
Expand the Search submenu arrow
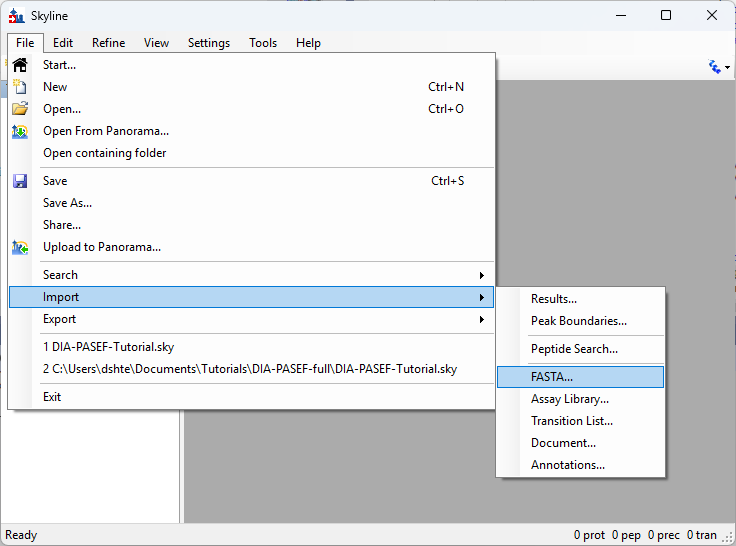coord(481,275)
